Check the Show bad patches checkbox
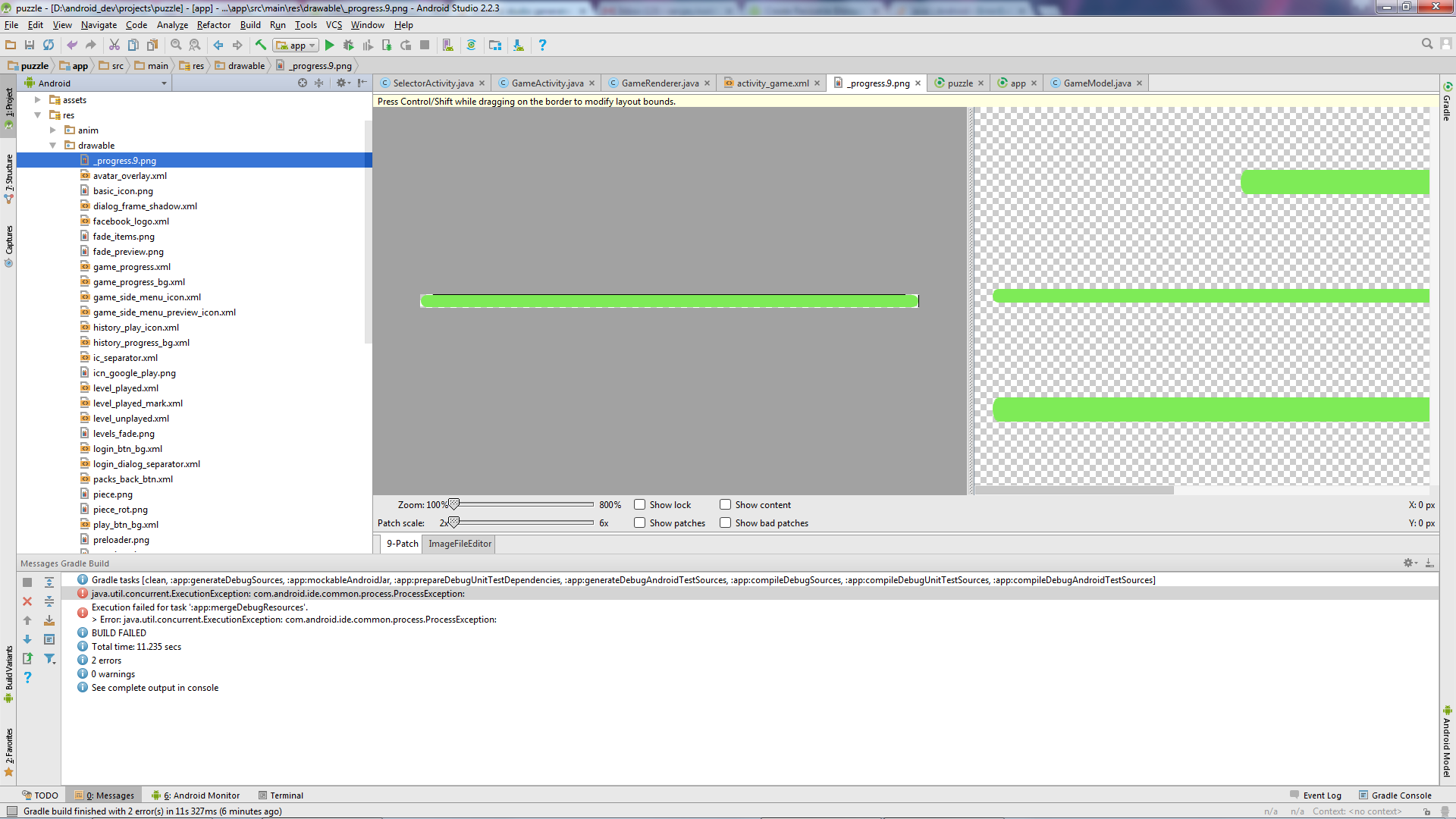 [x=726, y=523]
